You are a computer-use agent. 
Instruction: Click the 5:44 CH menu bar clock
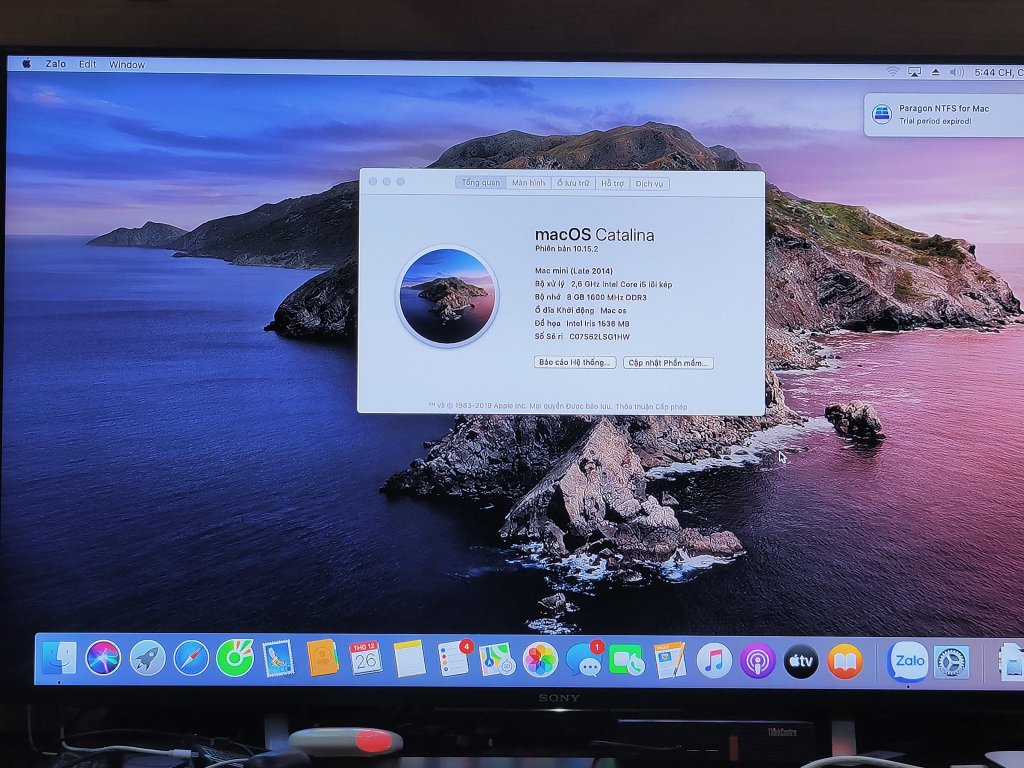[999, 72]
